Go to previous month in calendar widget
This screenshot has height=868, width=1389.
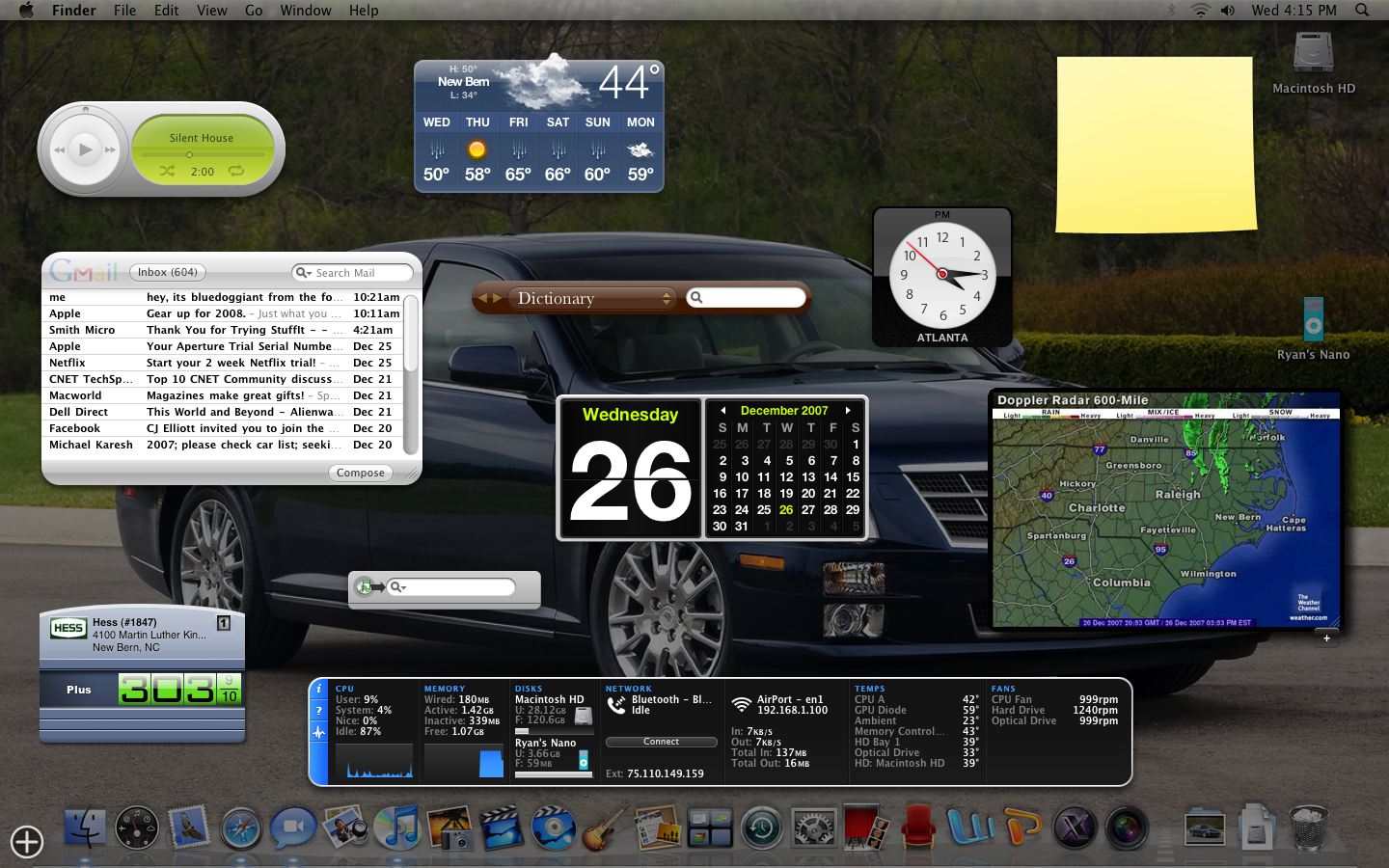click(x=722, y=410)
